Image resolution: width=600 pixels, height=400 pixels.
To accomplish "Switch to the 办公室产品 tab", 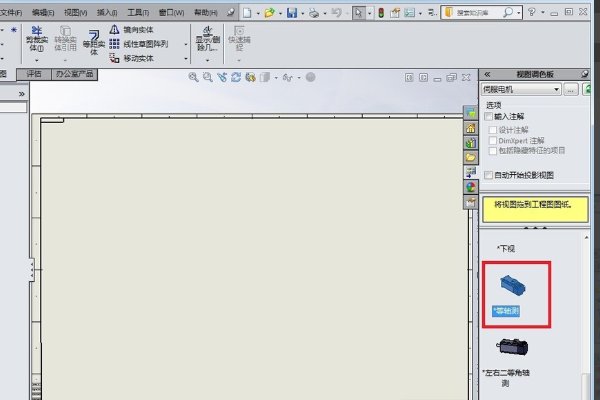I will coord(75,74).
